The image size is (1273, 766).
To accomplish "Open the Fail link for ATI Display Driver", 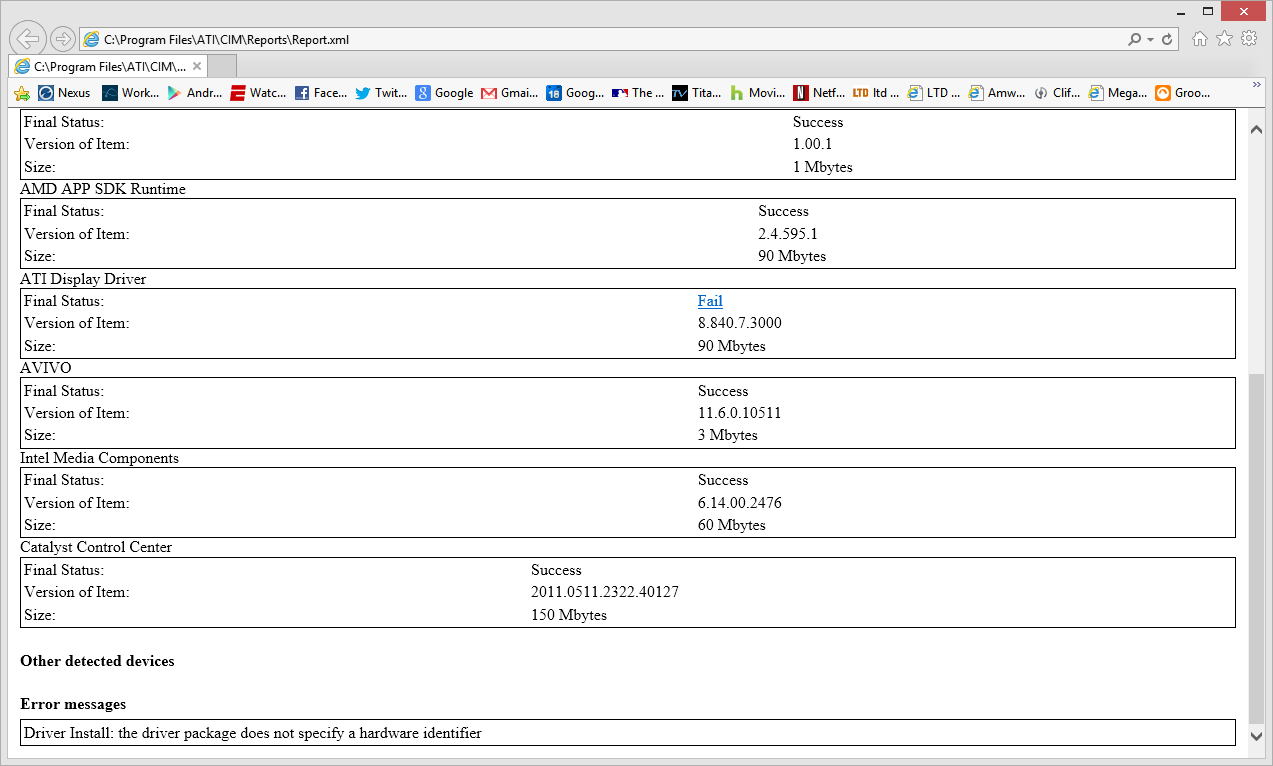I will [710, 301].
